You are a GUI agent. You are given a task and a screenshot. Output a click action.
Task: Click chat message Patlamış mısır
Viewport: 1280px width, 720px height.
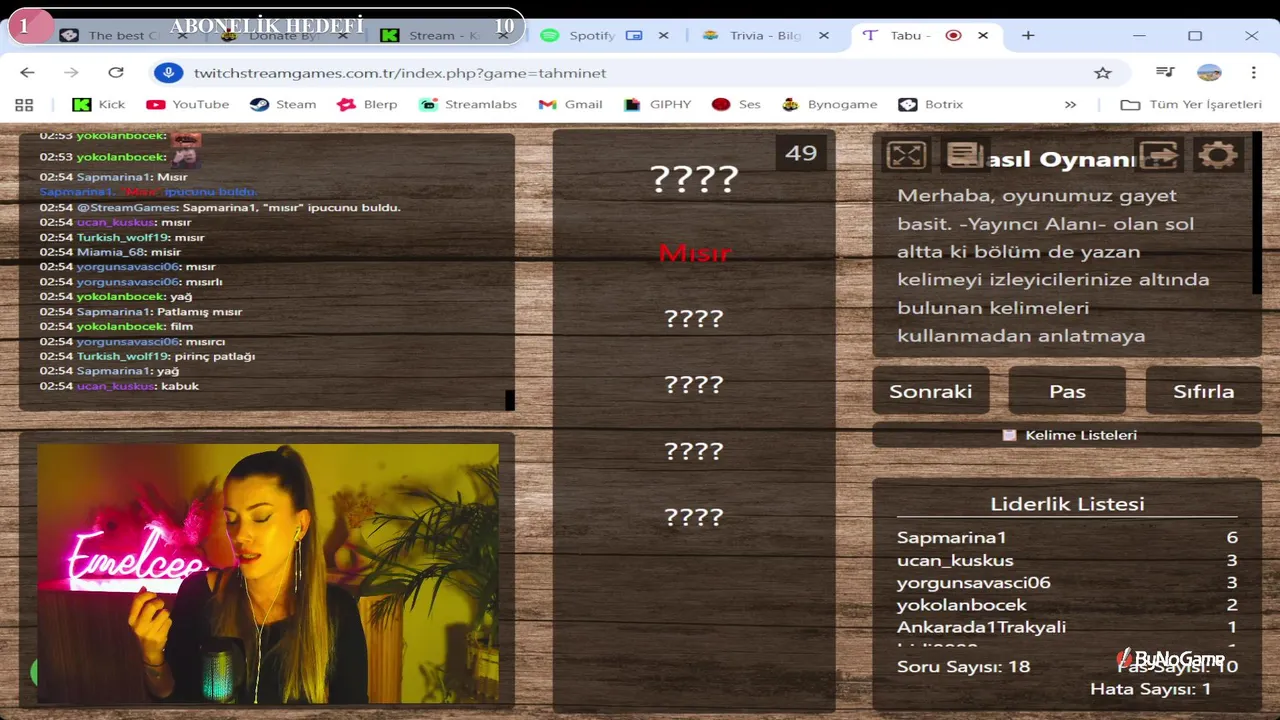141,312
